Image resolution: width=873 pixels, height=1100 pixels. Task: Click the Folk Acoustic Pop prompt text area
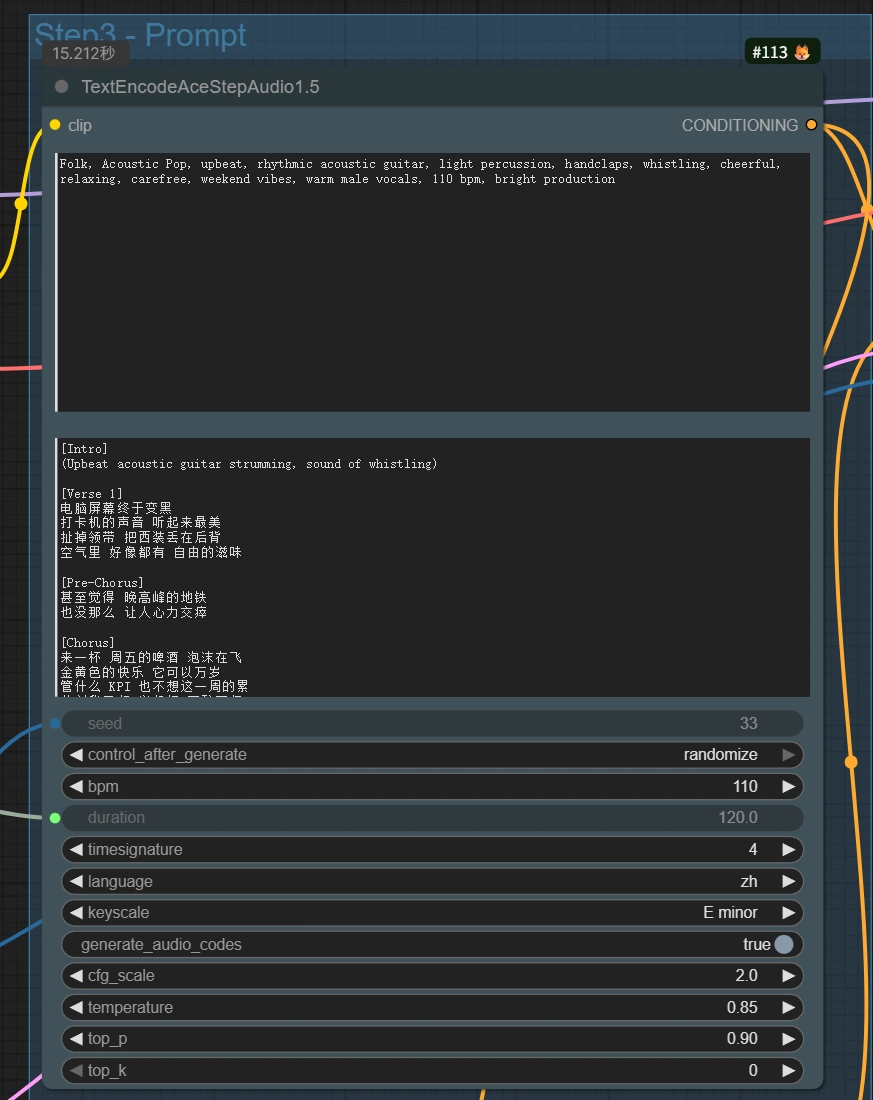[x=430, y=280]
